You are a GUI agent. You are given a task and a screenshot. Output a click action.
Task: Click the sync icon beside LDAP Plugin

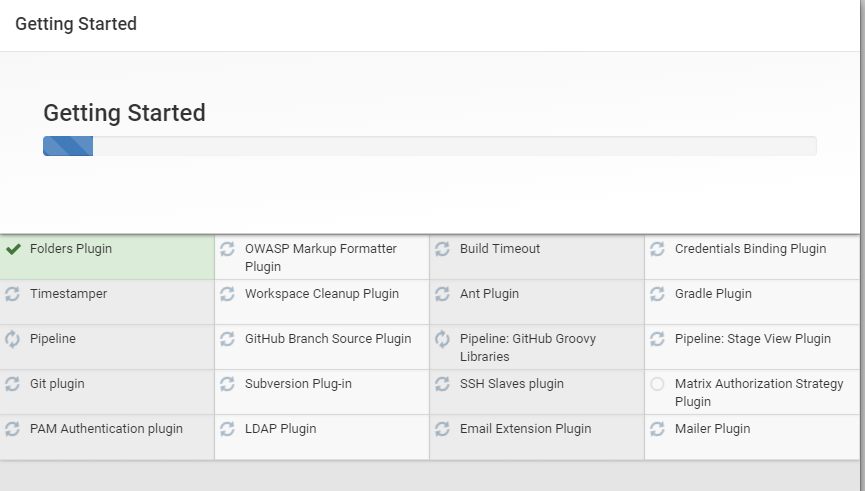click(227, 429)
